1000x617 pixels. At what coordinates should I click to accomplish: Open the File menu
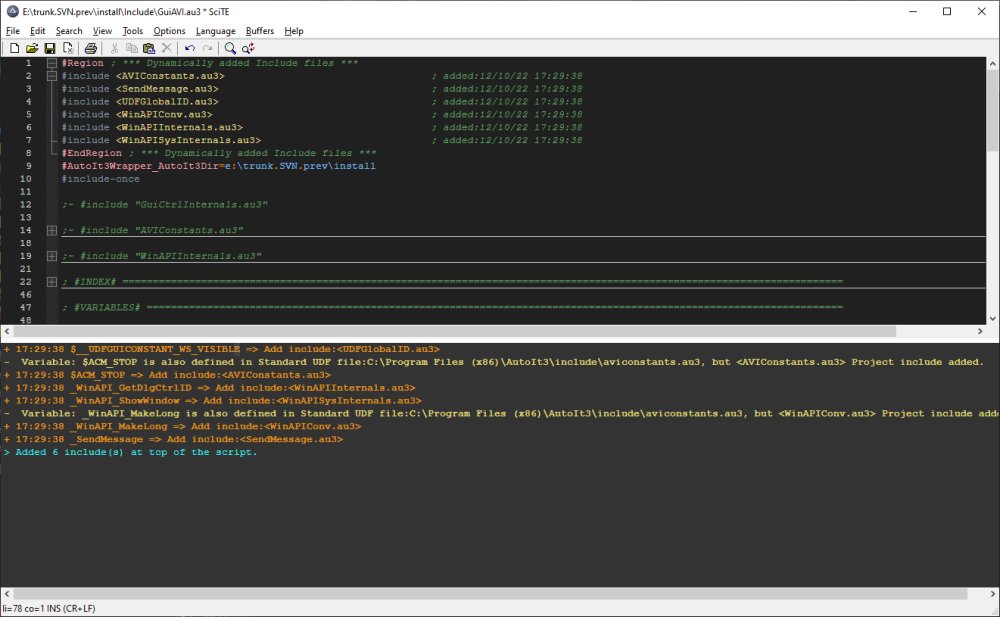(x=13, y=31)
